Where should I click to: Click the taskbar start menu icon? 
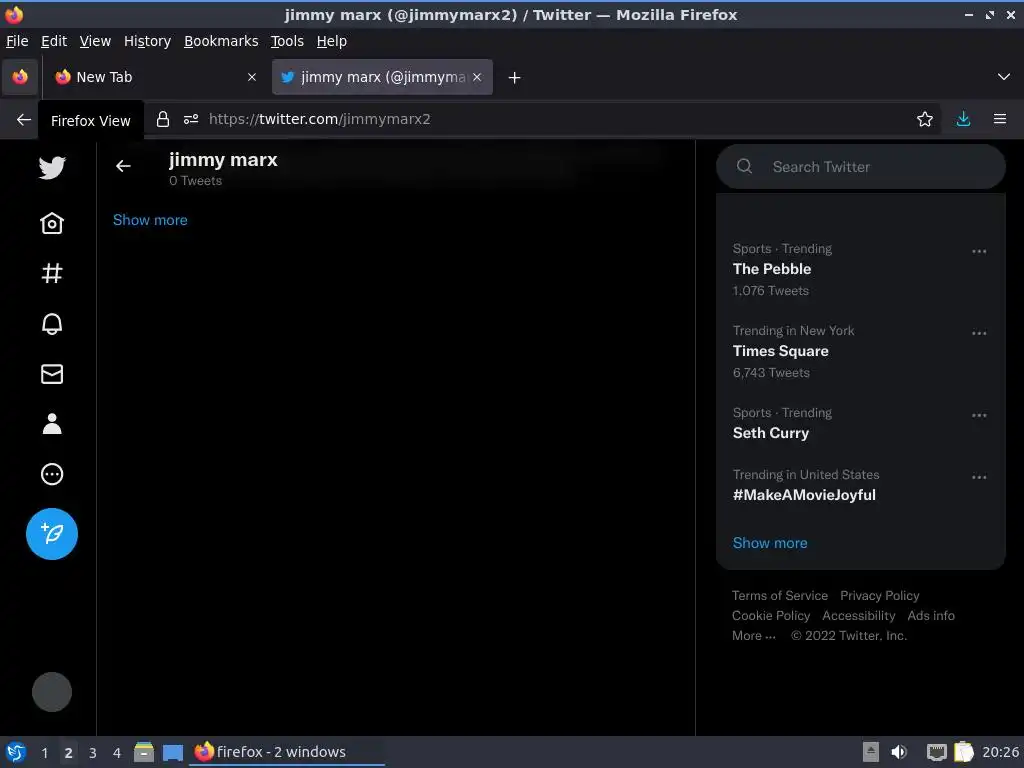(x=16, y=752)
